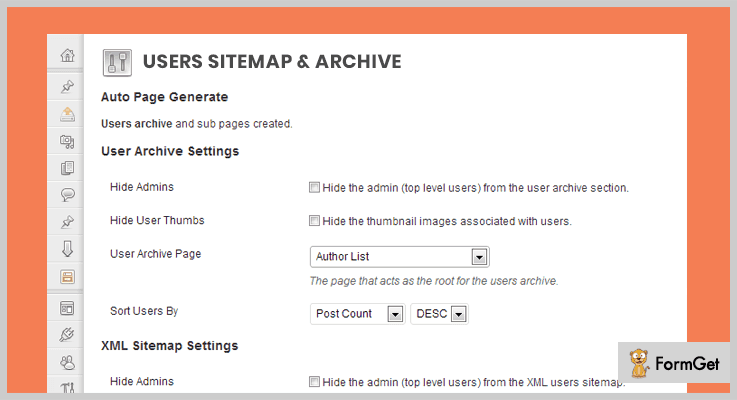Tick Hide Admins under XML Sitemap Settings
The width and height of the screenshot is (737, 400).
314,382
